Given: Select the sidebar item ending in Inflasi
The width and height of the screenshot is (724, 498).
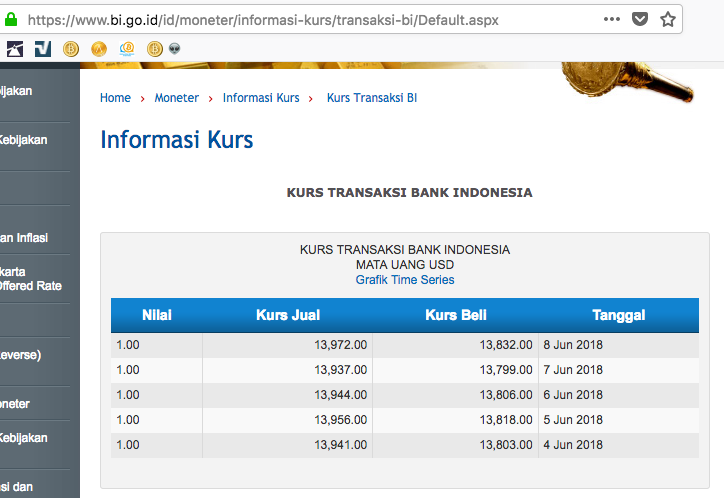Looking at the screenshot, I should click(x=24, y=238).
